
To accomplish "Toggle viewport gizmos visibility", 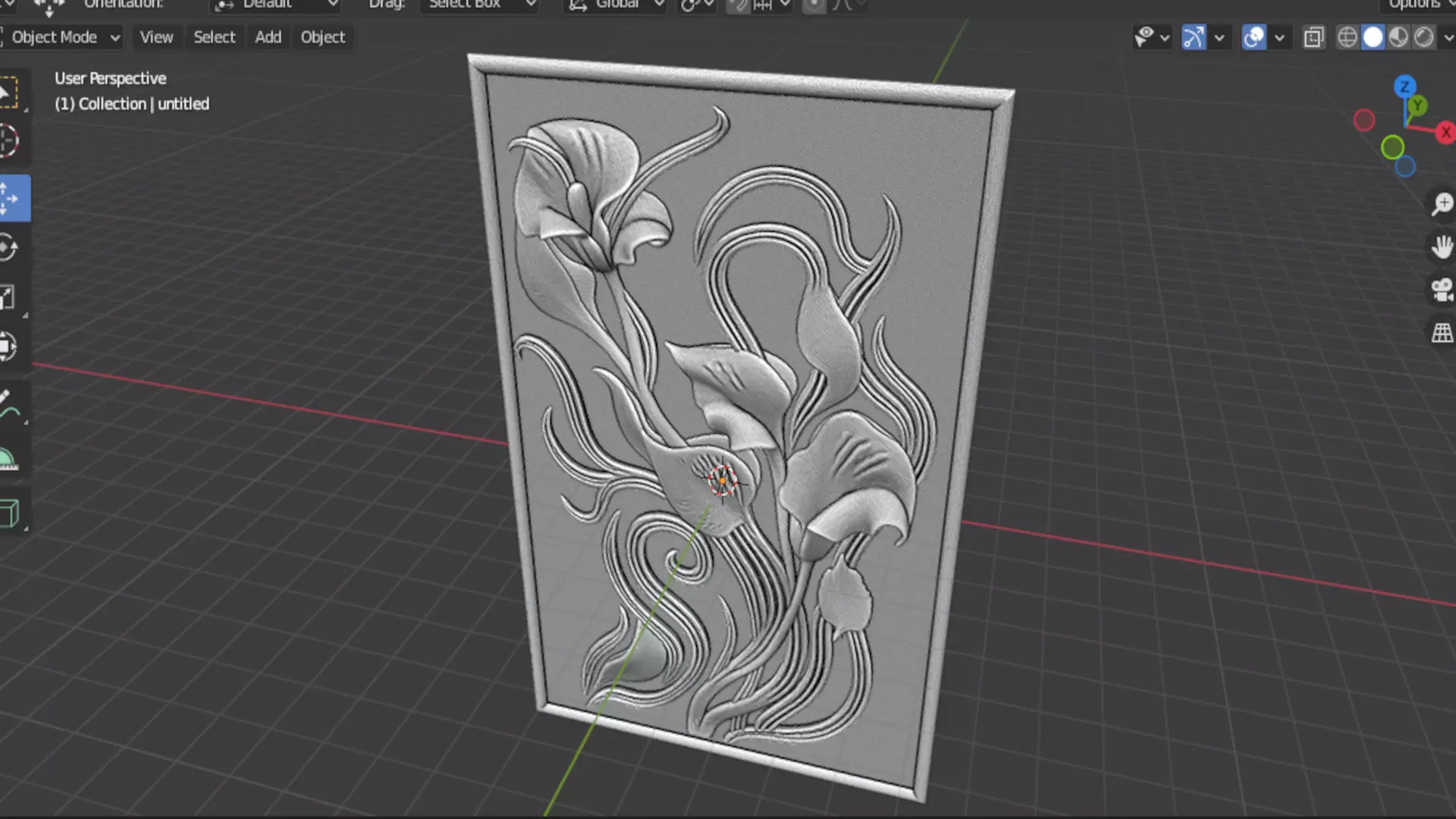I will click(1194, 37).
